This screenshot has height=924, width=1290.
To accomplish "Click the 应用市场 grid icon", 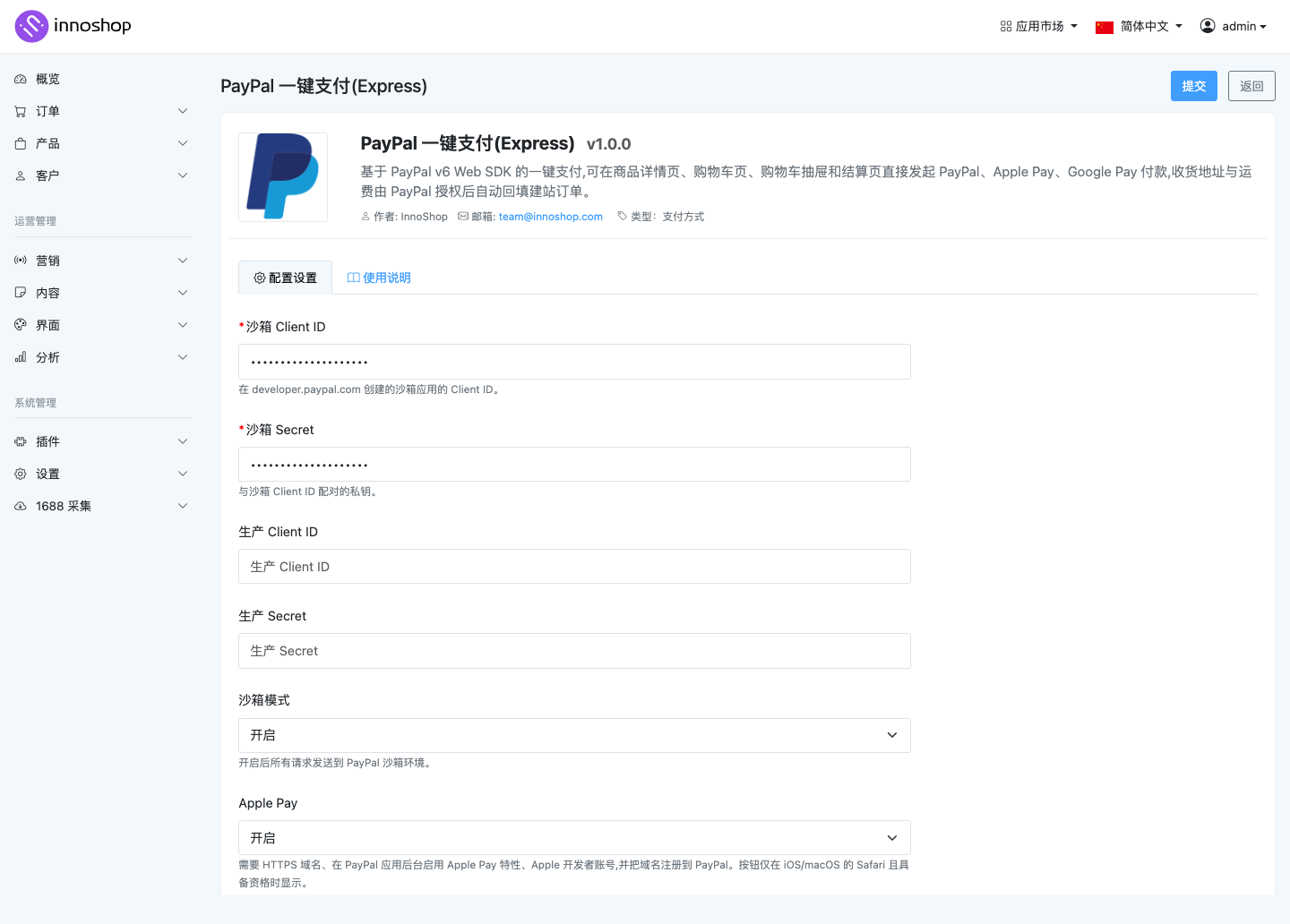I will point(1006,27).
